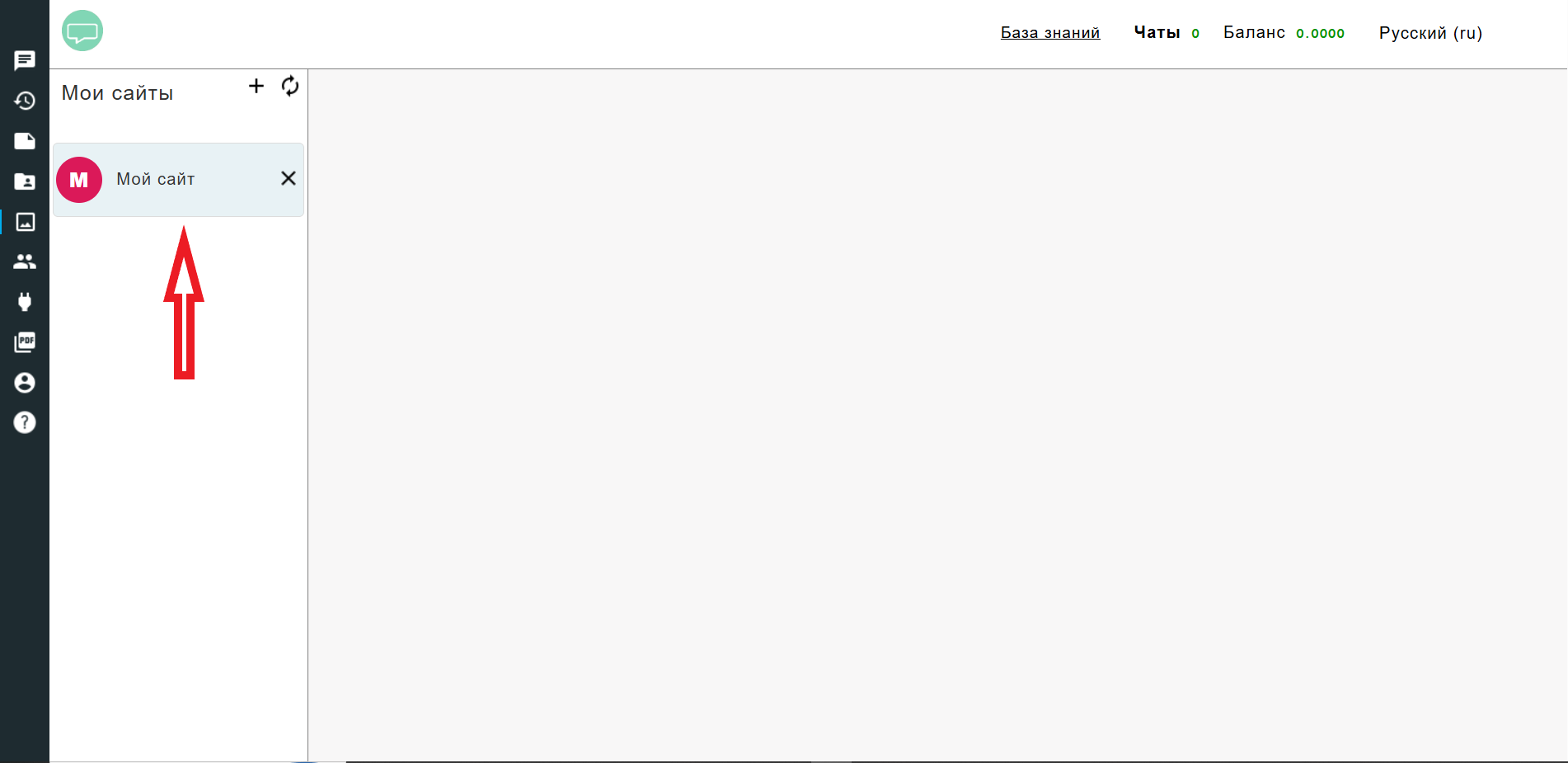Click the 'Мои сайты' heading

coord(118,93)
